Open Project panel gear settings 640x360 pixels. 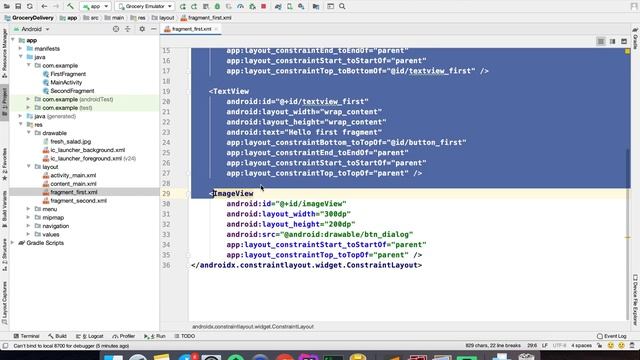pos(142,29)
